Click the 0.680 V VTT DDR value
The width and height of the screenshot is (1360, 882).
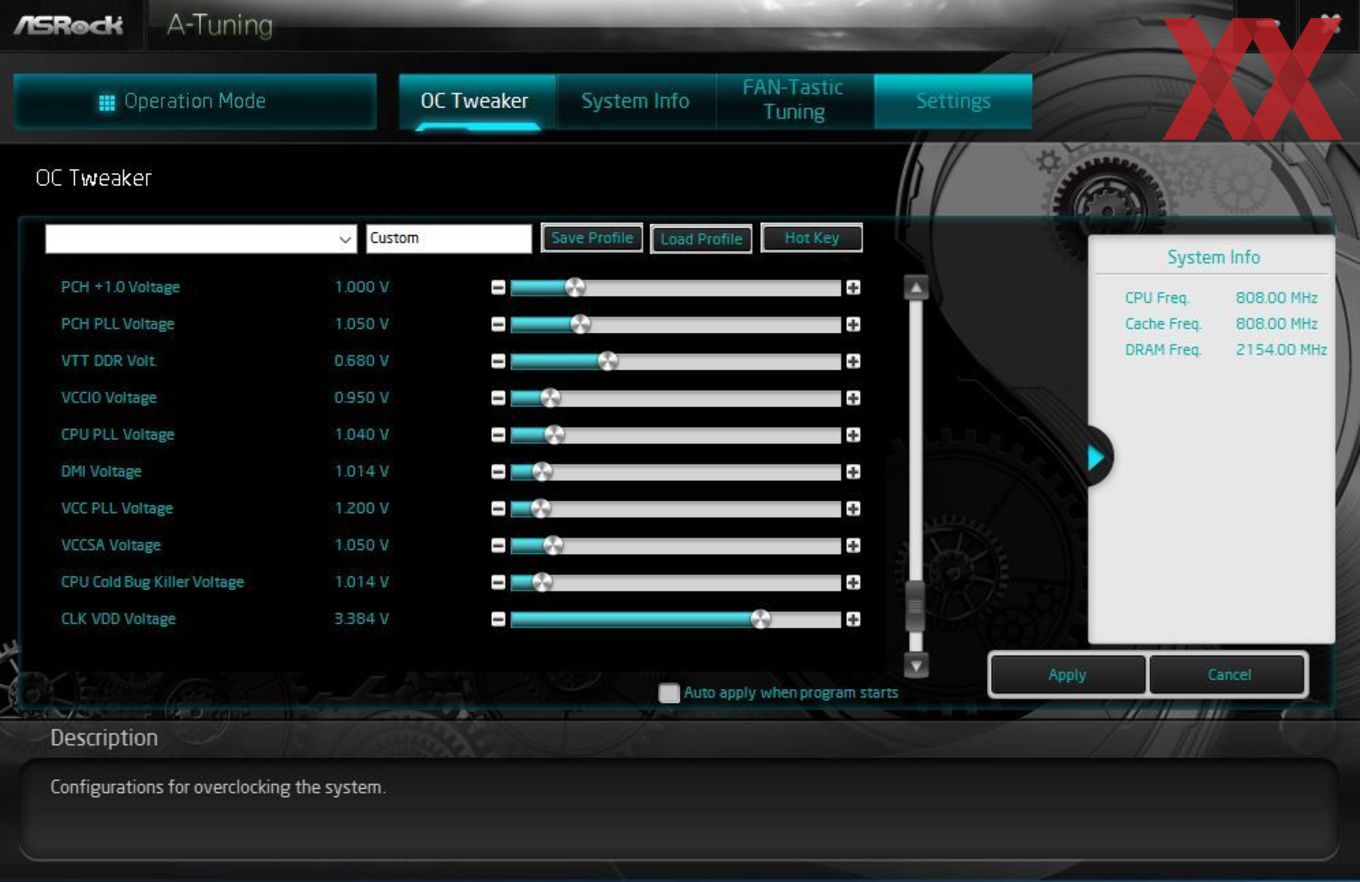(362, 361)
